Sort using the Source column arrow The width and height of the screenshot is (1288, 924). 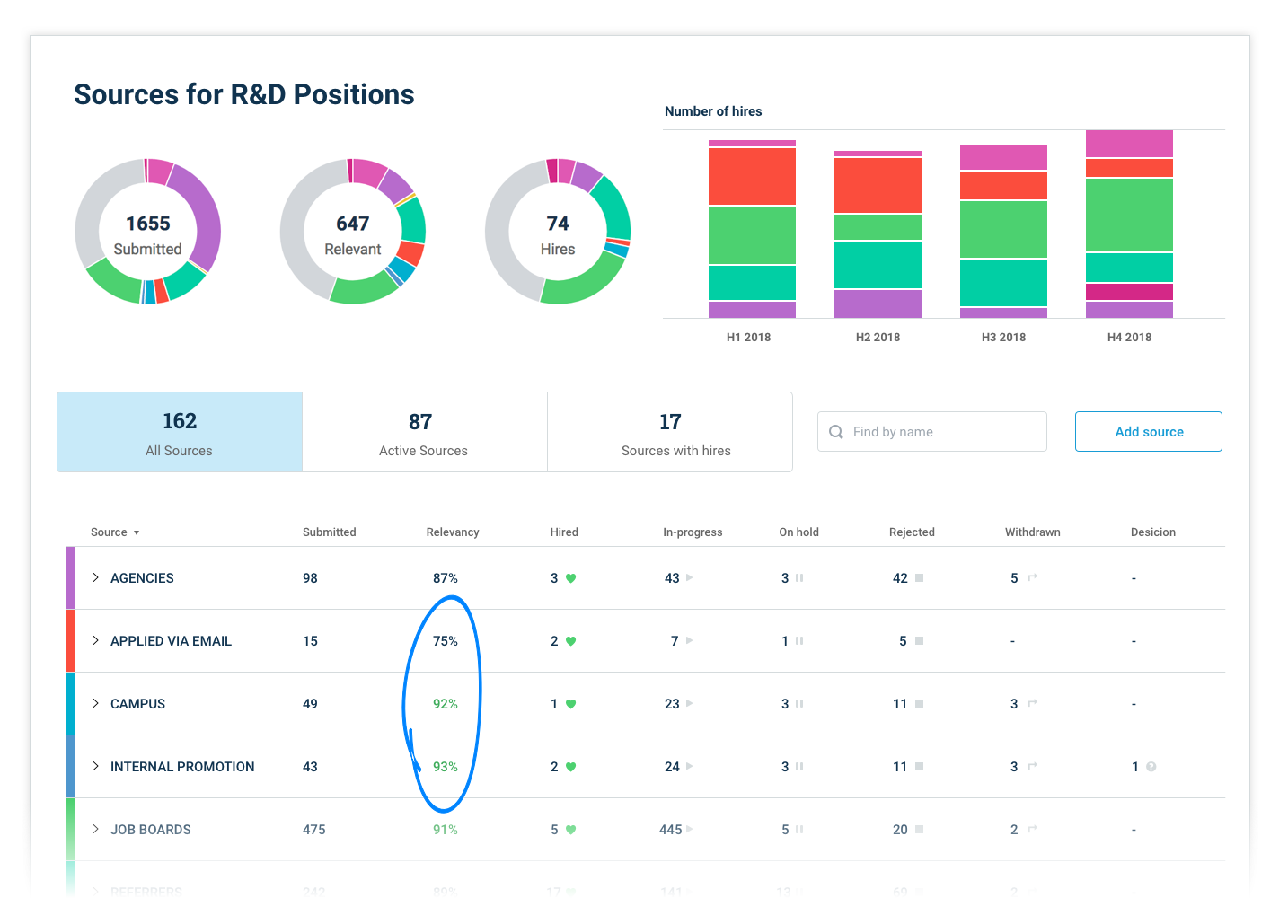tap(137, 532)
